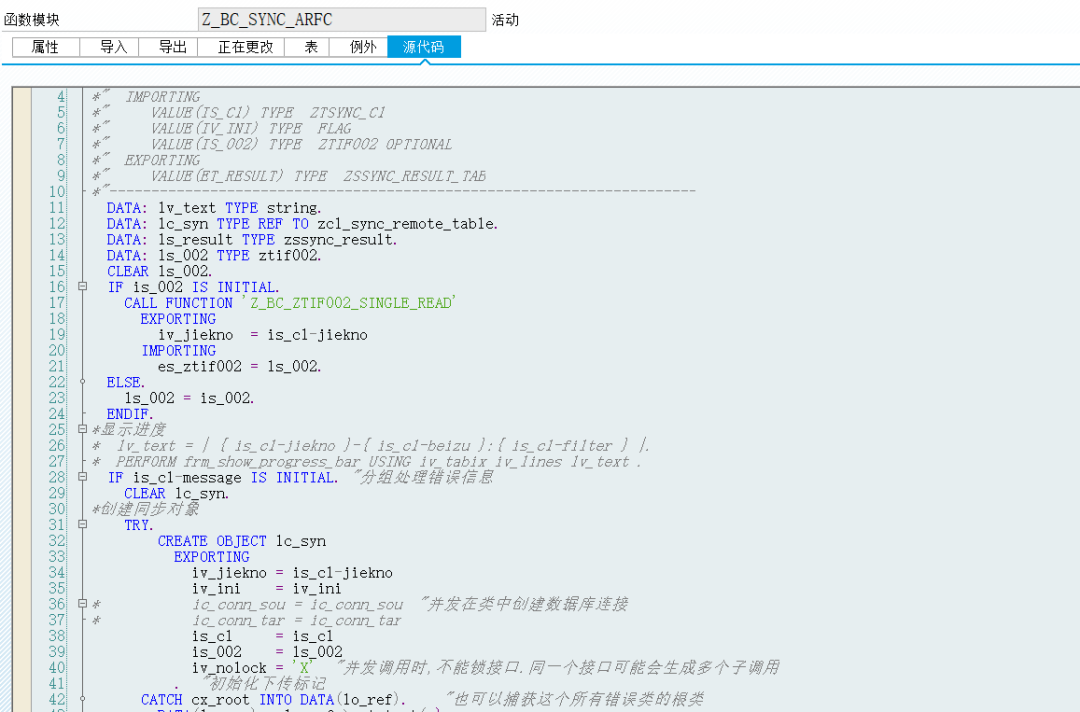Click the ENDIF keyword on line 24
1080x712 pixels.
coord(130,414)
